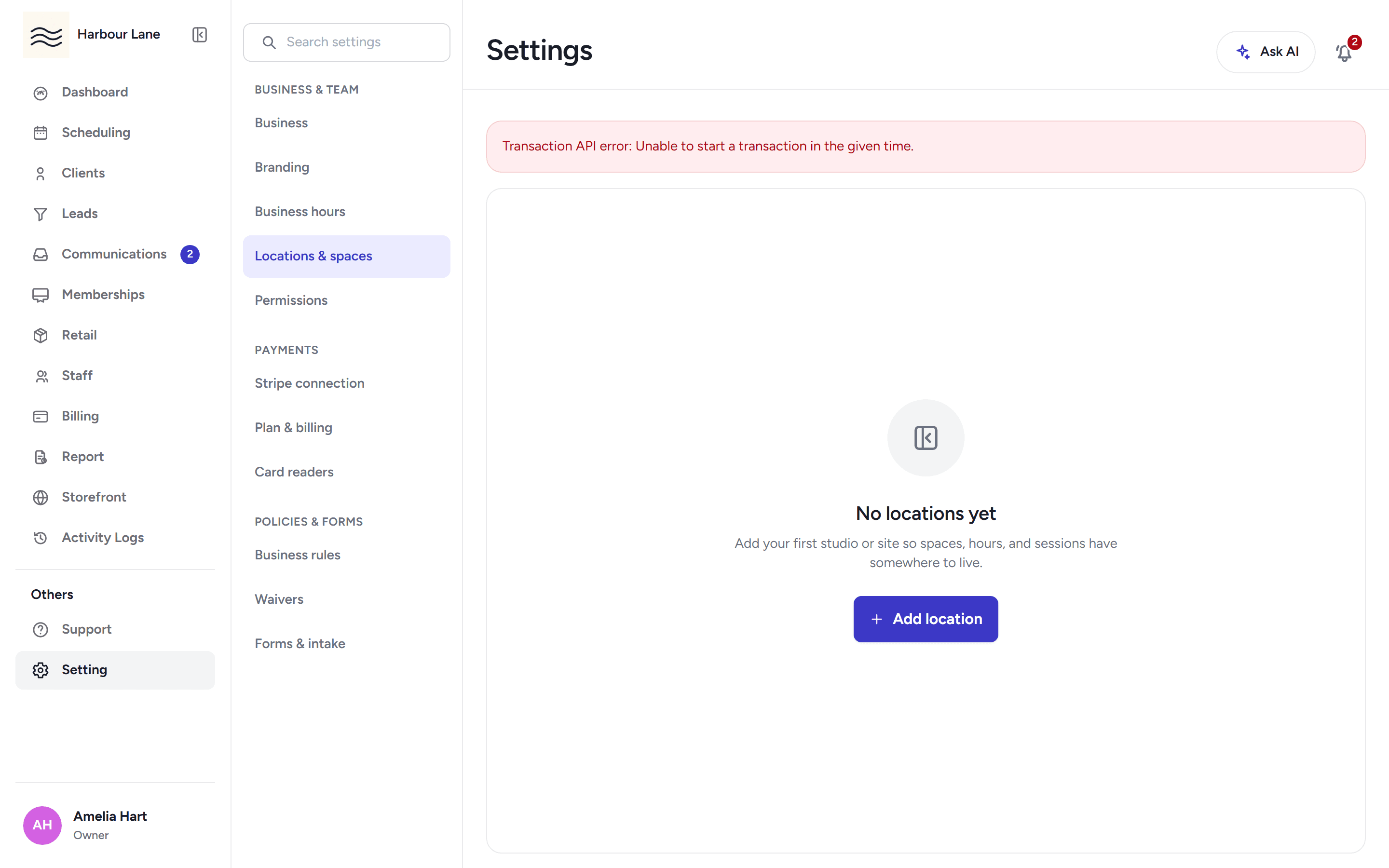The image size is (1389, 868).
Task: Click the Clients person icon
Action: click(x=40, y=174)
